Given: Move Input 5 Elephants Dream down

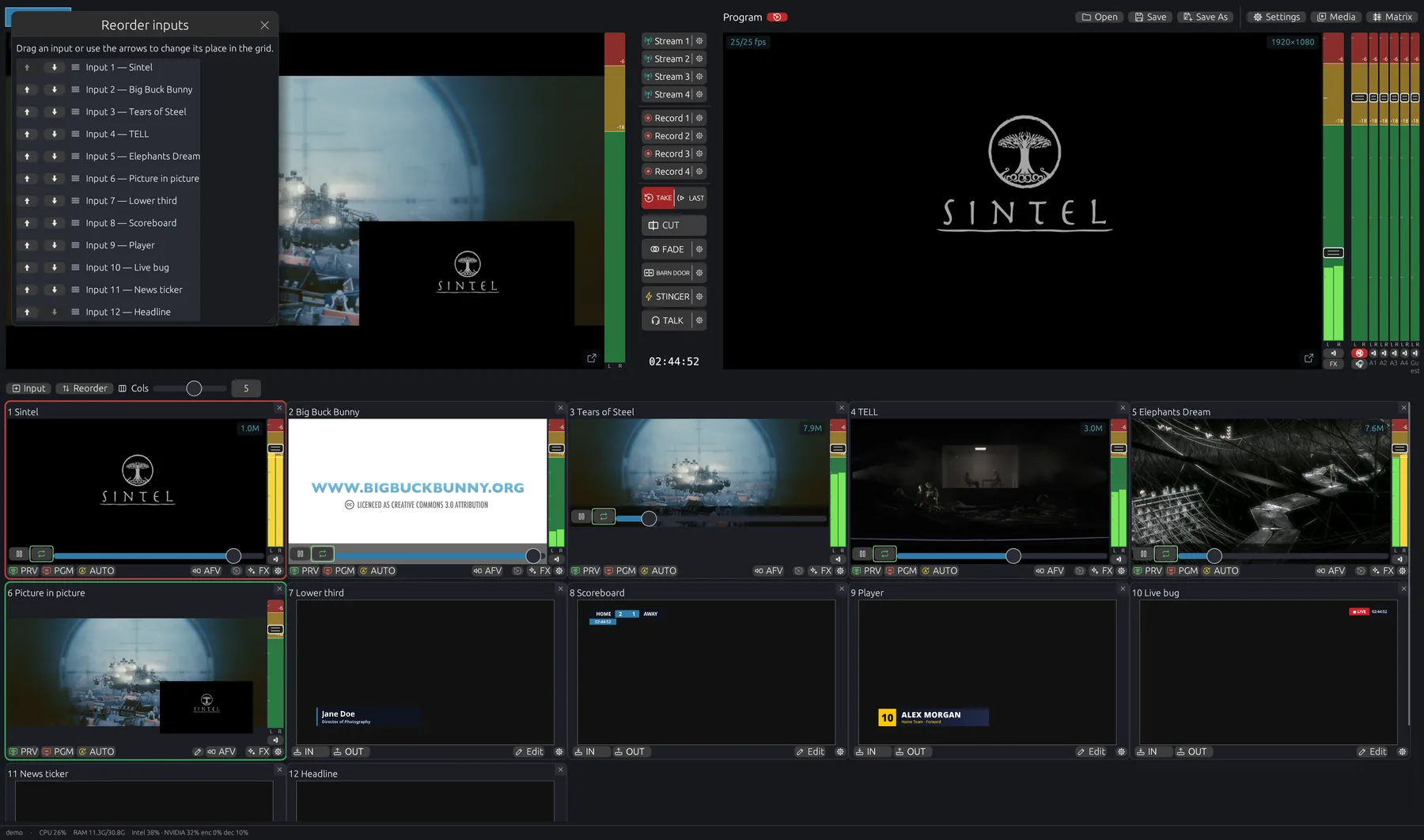Looking at the screenshot, I should 55,157.
